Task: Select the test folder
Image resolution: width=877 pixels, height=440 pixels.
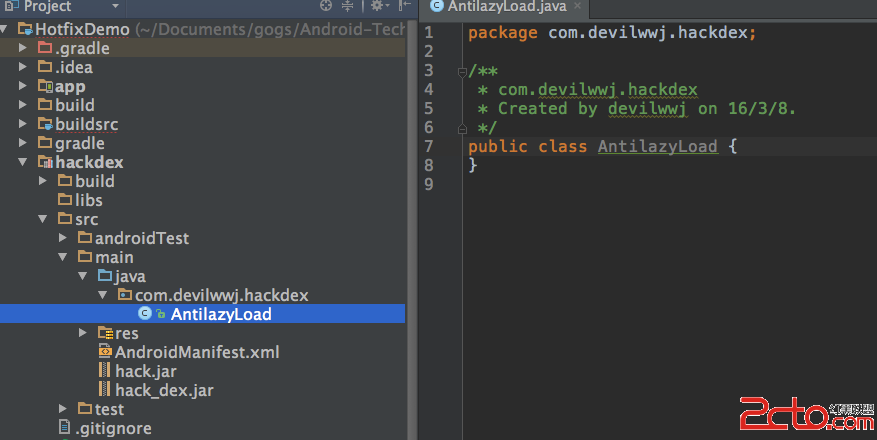Action: pyautogui.click(x=109, y=410)
